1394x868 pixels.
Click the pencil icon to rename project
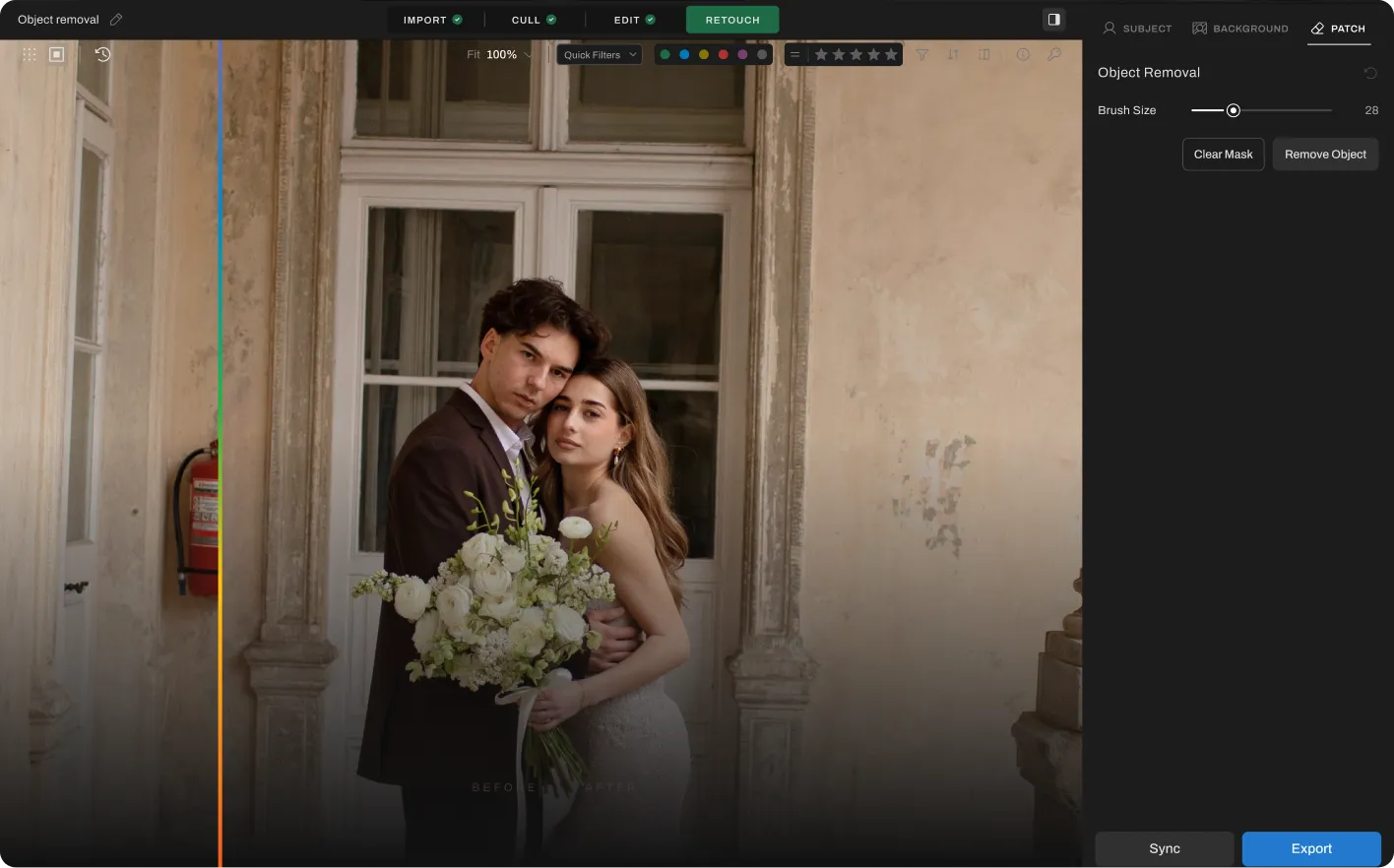116,20
